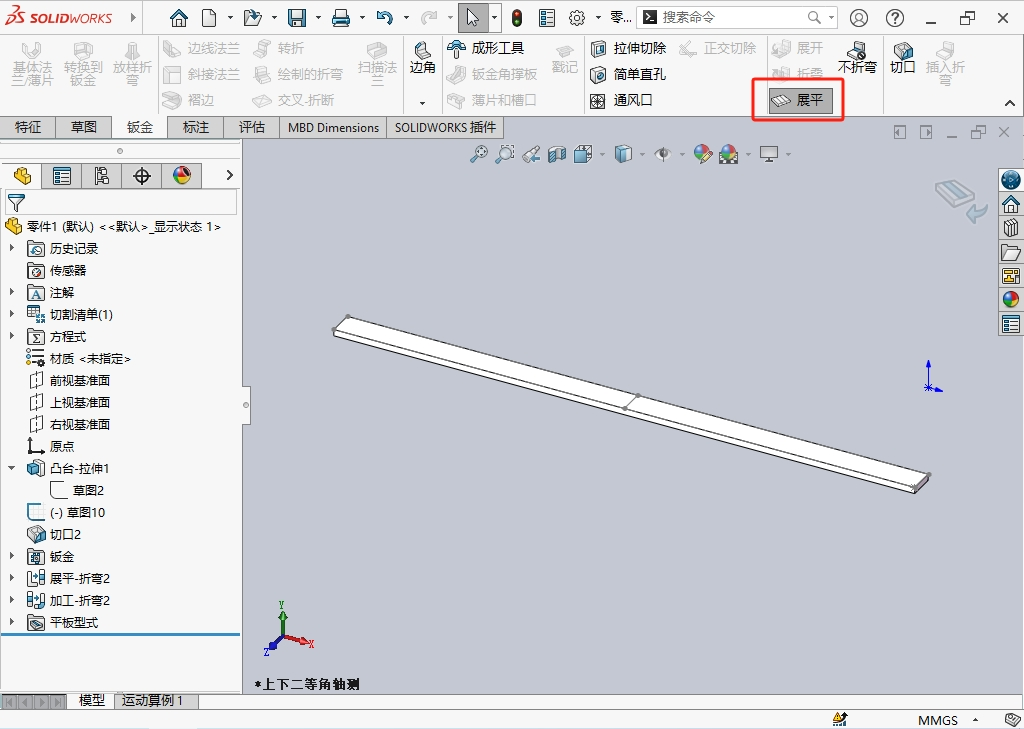Click the MMGS unit system button
The width and height of the screenshot is (1024, 729).
point(937,720)
